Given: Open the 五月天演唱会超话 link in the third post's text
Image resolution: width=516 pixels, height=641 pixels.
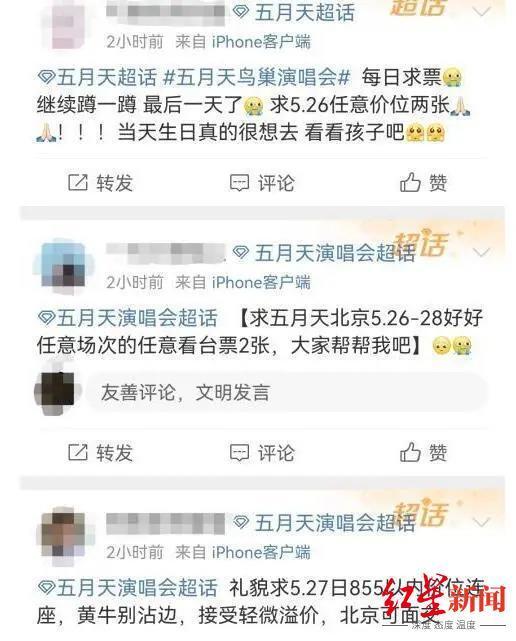Looking at the screenshot, I should (x=128, y=587).
